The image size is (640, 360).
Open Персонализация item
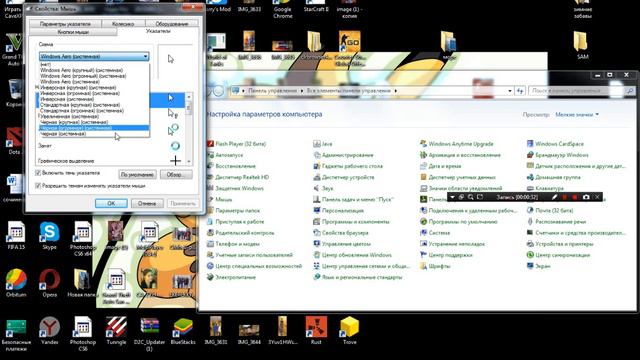click(x=338, y=210)
